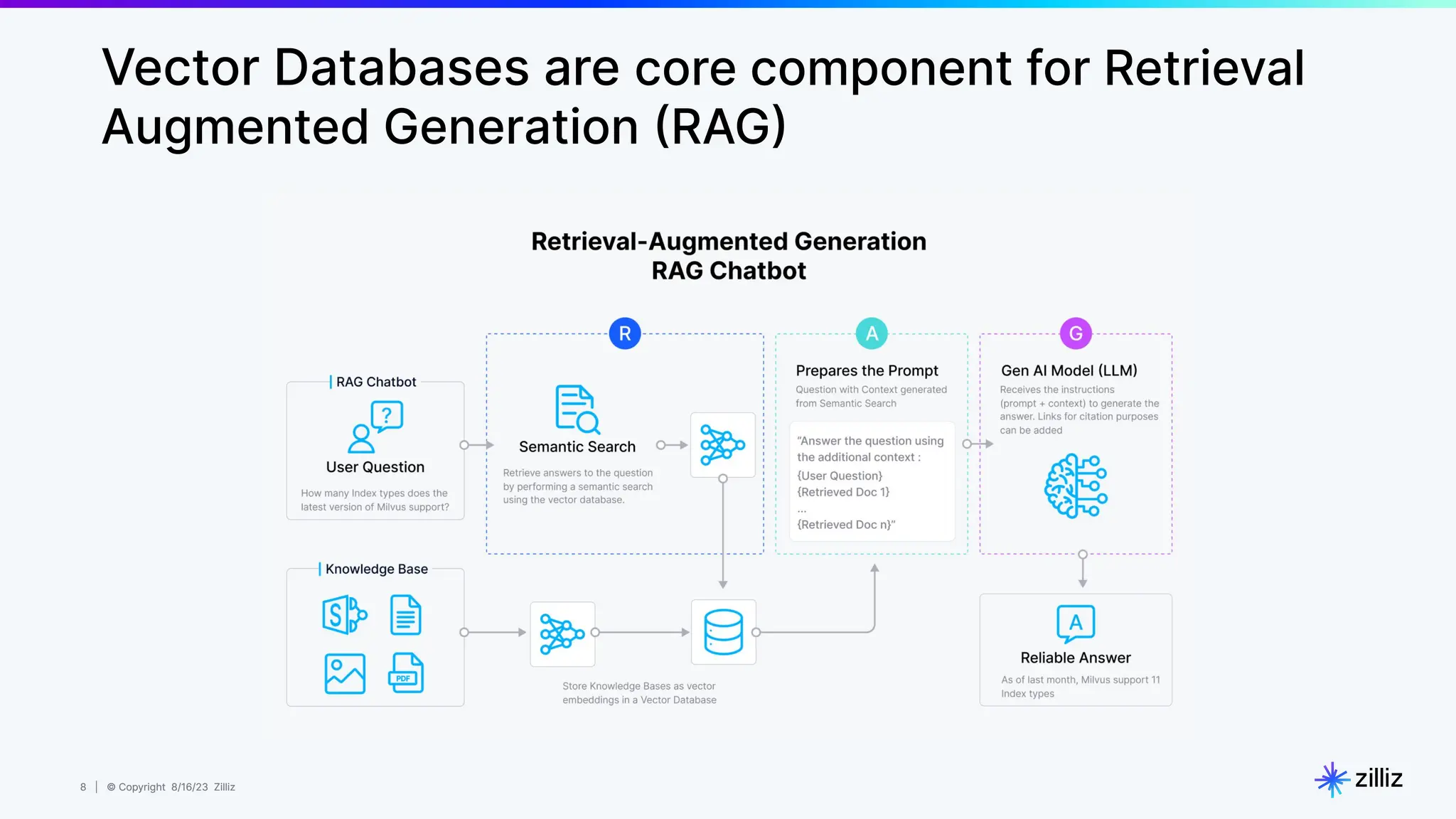Click the vector database cylinder icon
1456x819 pixels.
point(723,632)
